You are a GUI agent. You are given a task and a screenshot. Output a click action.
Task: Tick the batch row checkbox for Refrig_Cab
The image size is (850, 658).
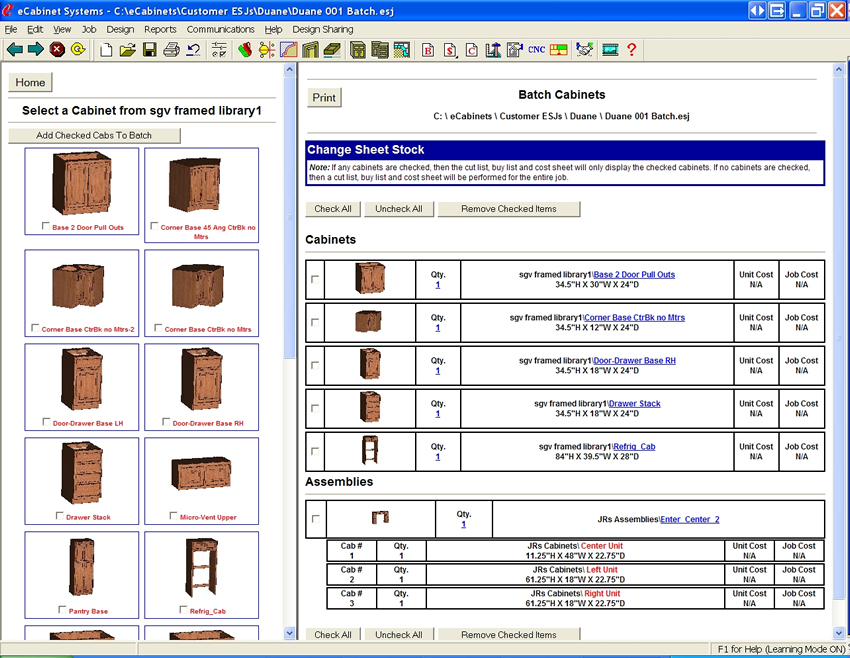point(315,451)
